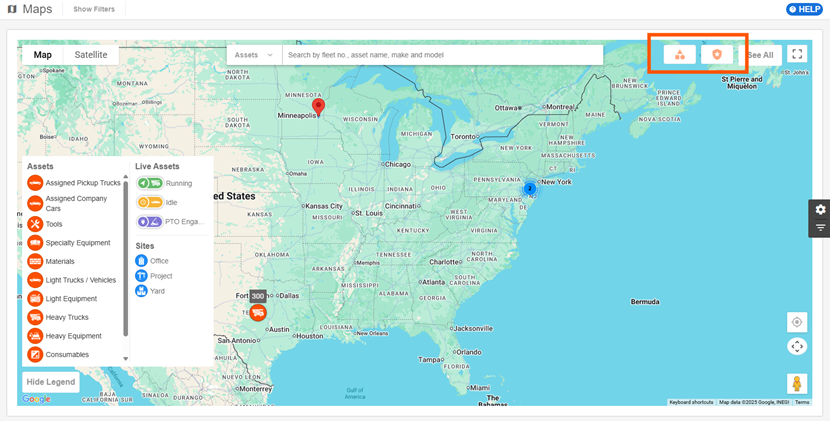Click the Running live asset icon
Image resolution: width=830 pixels, height=421 pixels.
tap(150, 183)
